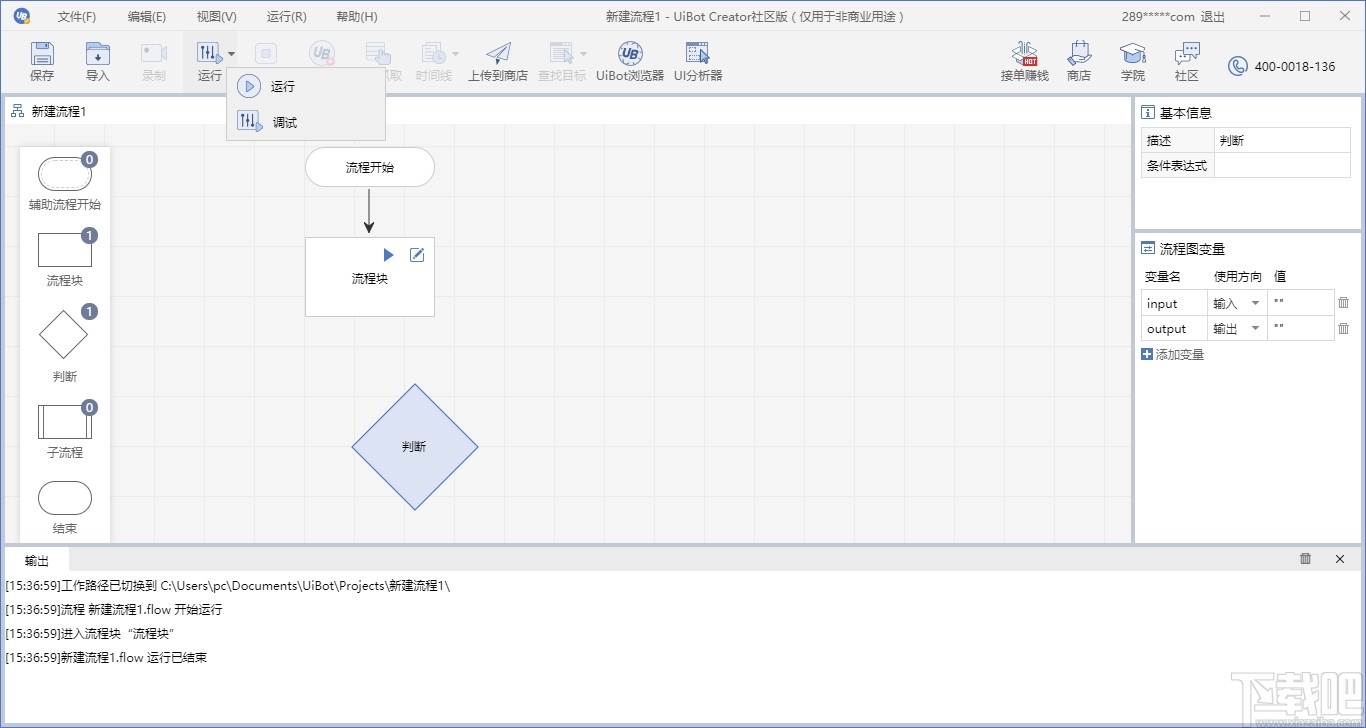Open the 商店 store icon
Viewport: 1366px width, 728px height.
(x=1079, y=54)
